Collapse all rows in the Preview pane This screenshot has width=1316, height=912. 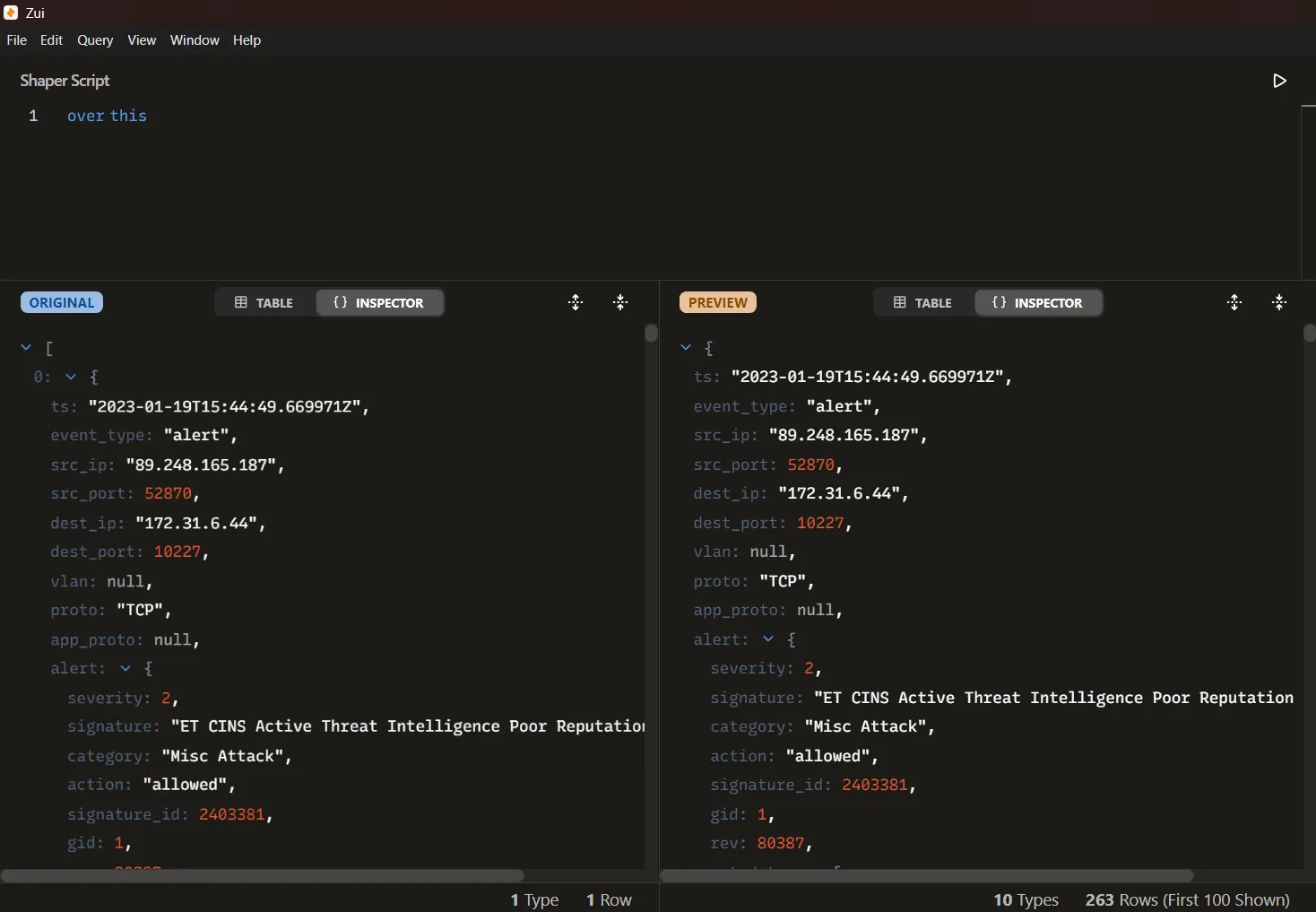(x=1280, y=302)
